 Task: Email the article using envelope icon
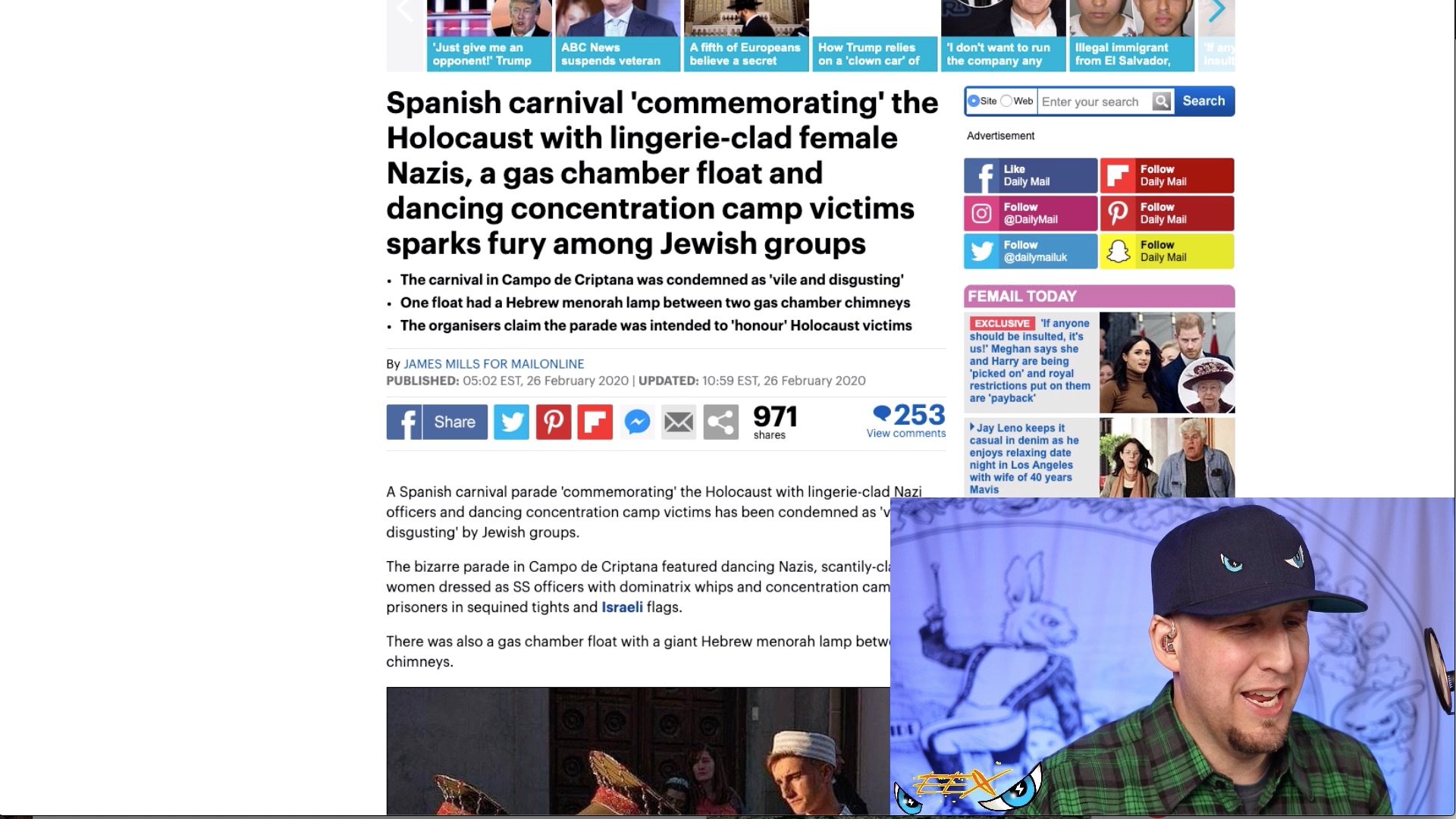[x=679, y=422]
